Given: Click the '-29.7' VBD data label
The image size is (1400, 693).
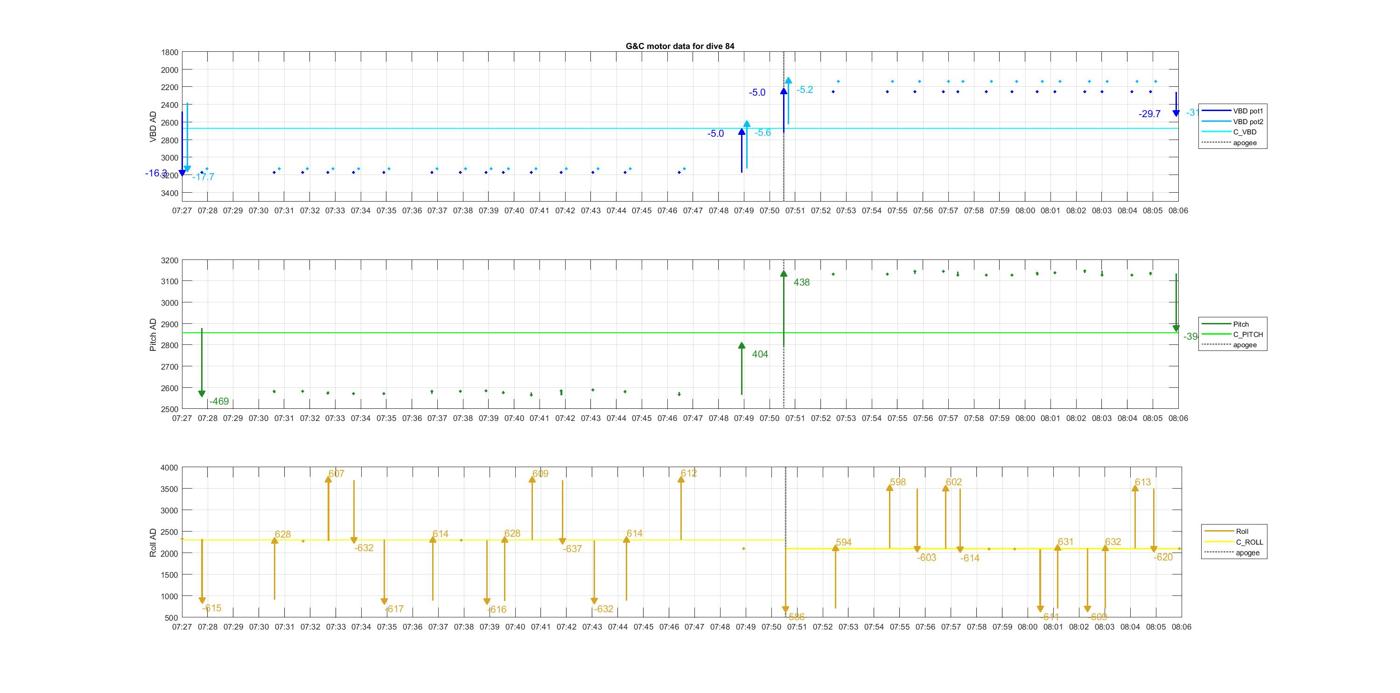Looking at the screenshot, I should (1149, 114).
